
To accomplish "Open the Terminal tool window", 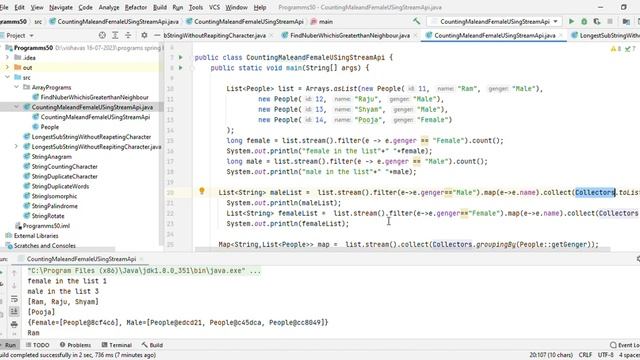I will 117,345.
